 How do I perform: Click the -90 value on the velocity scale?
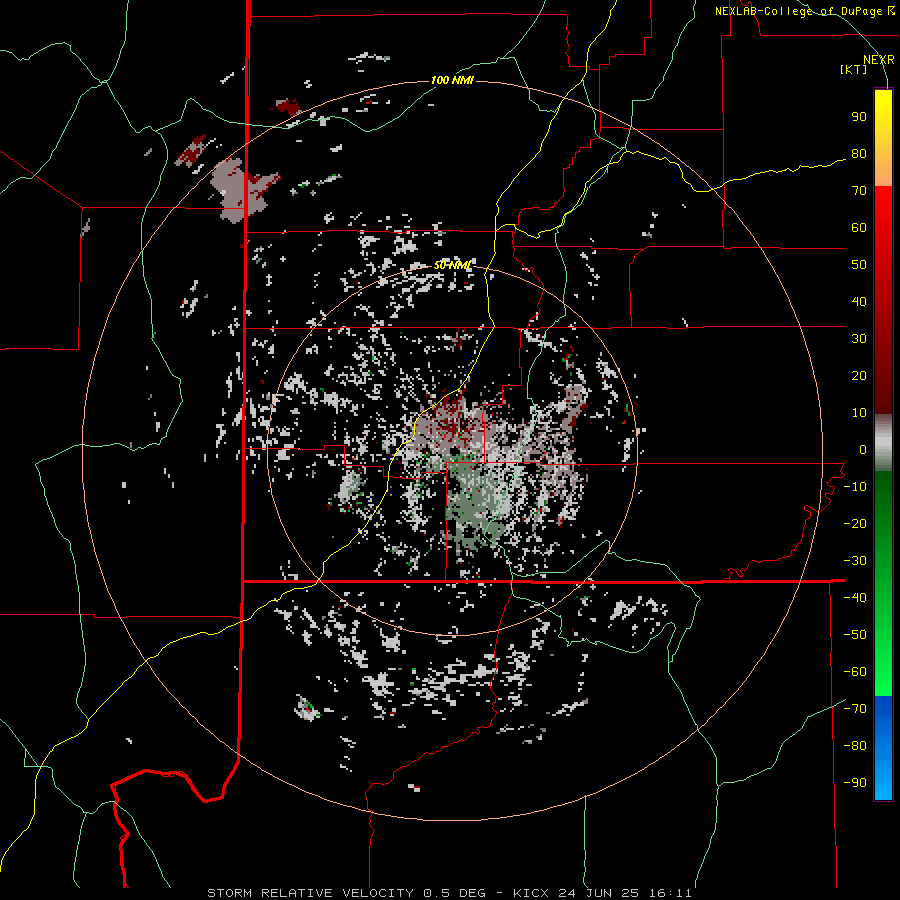[855, 783]
